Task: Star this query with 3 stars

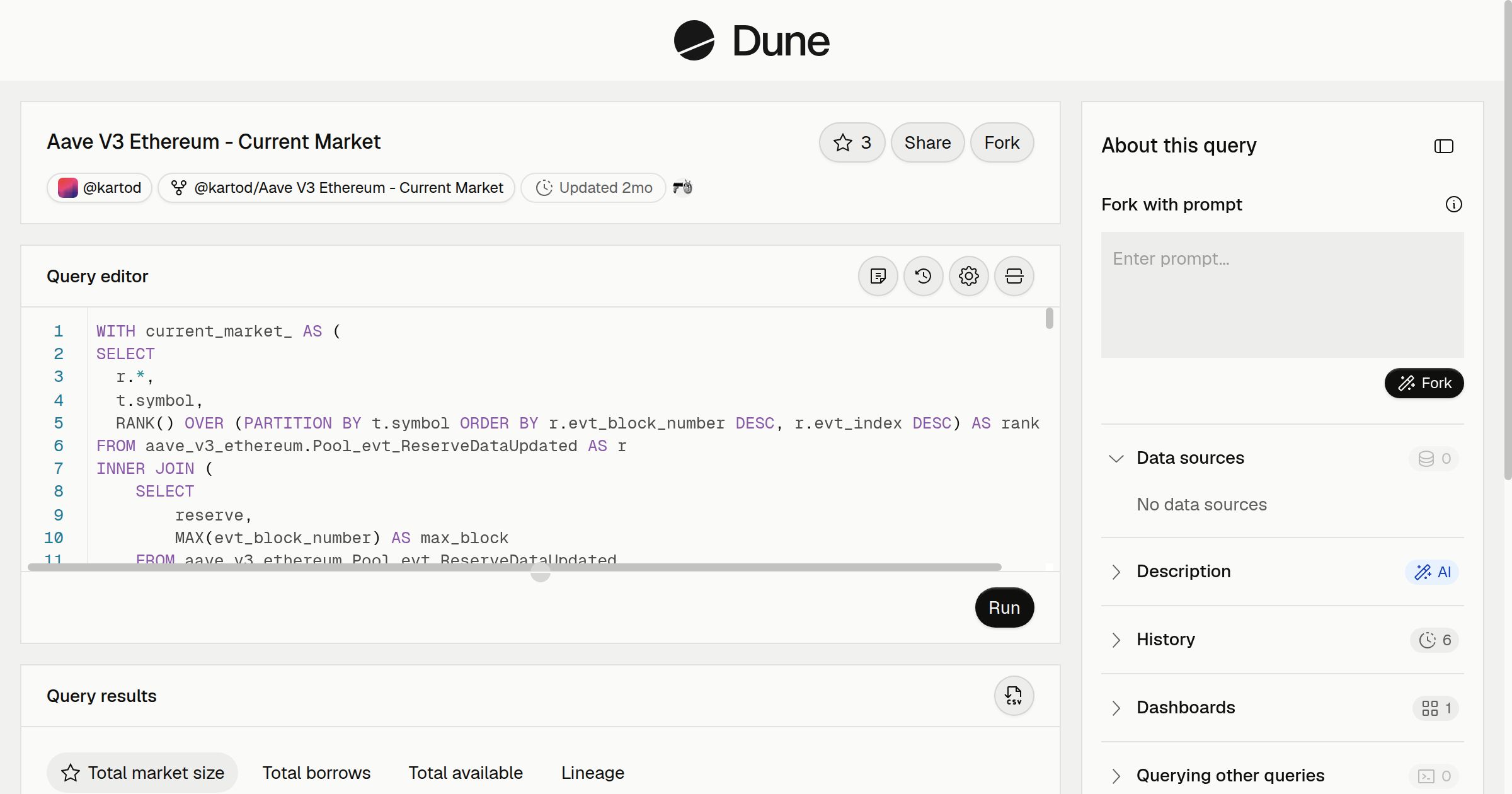Action: click(x=852, y=142)
